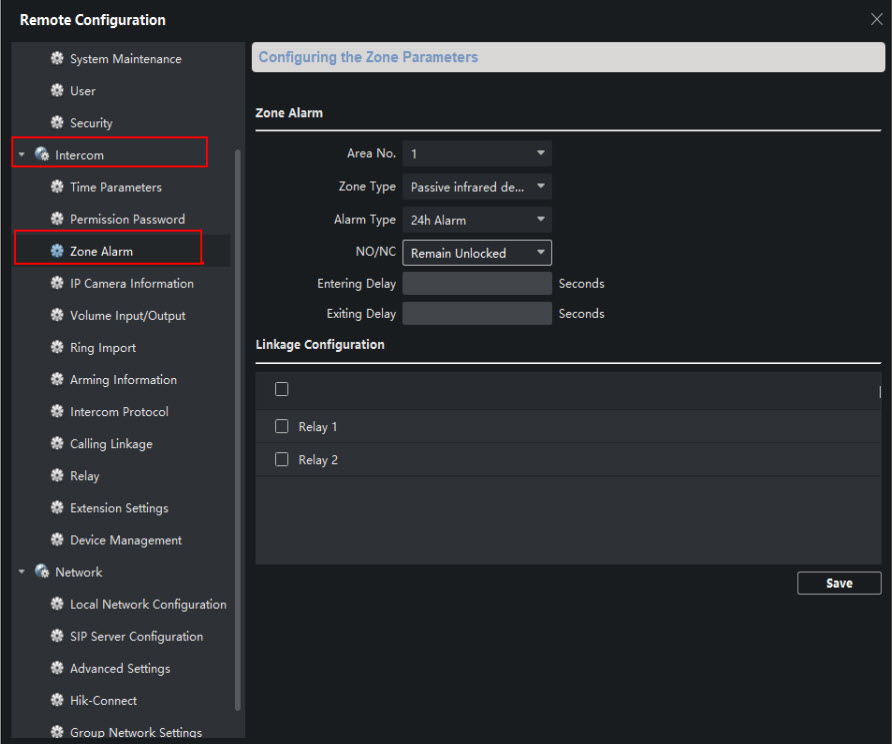Open the NO/NC Remain Unlocked dropdown
893x744 pixels.
point(477,253)
